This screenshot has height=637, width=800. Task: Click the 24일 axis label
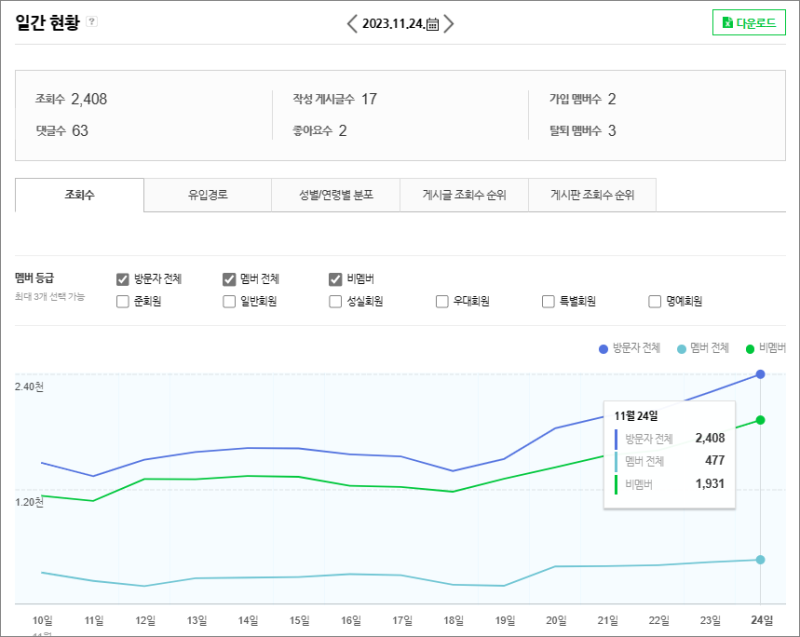(x=762, y=620)
